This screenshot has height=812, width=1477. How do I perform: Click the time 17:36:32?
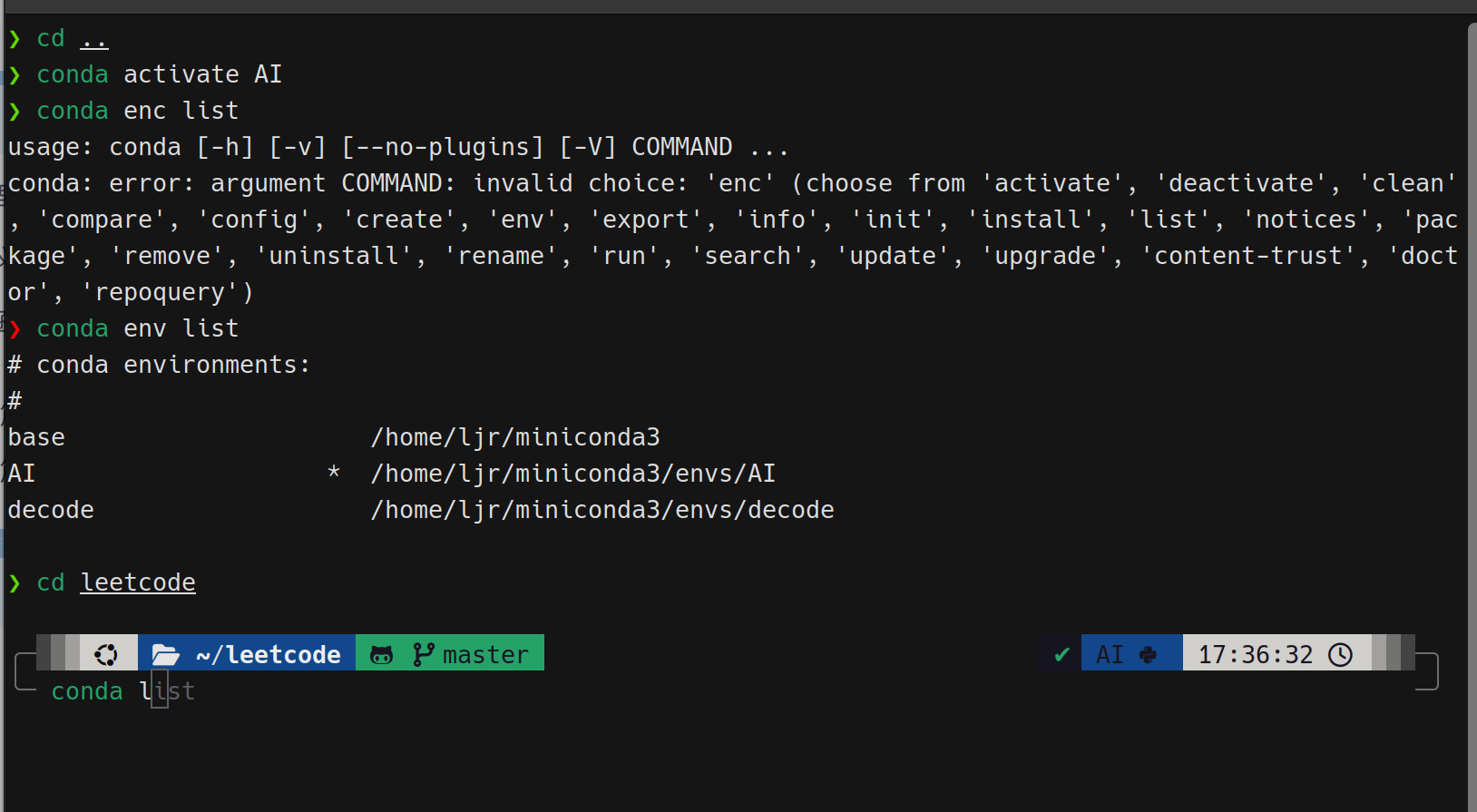click(1256, 654)
